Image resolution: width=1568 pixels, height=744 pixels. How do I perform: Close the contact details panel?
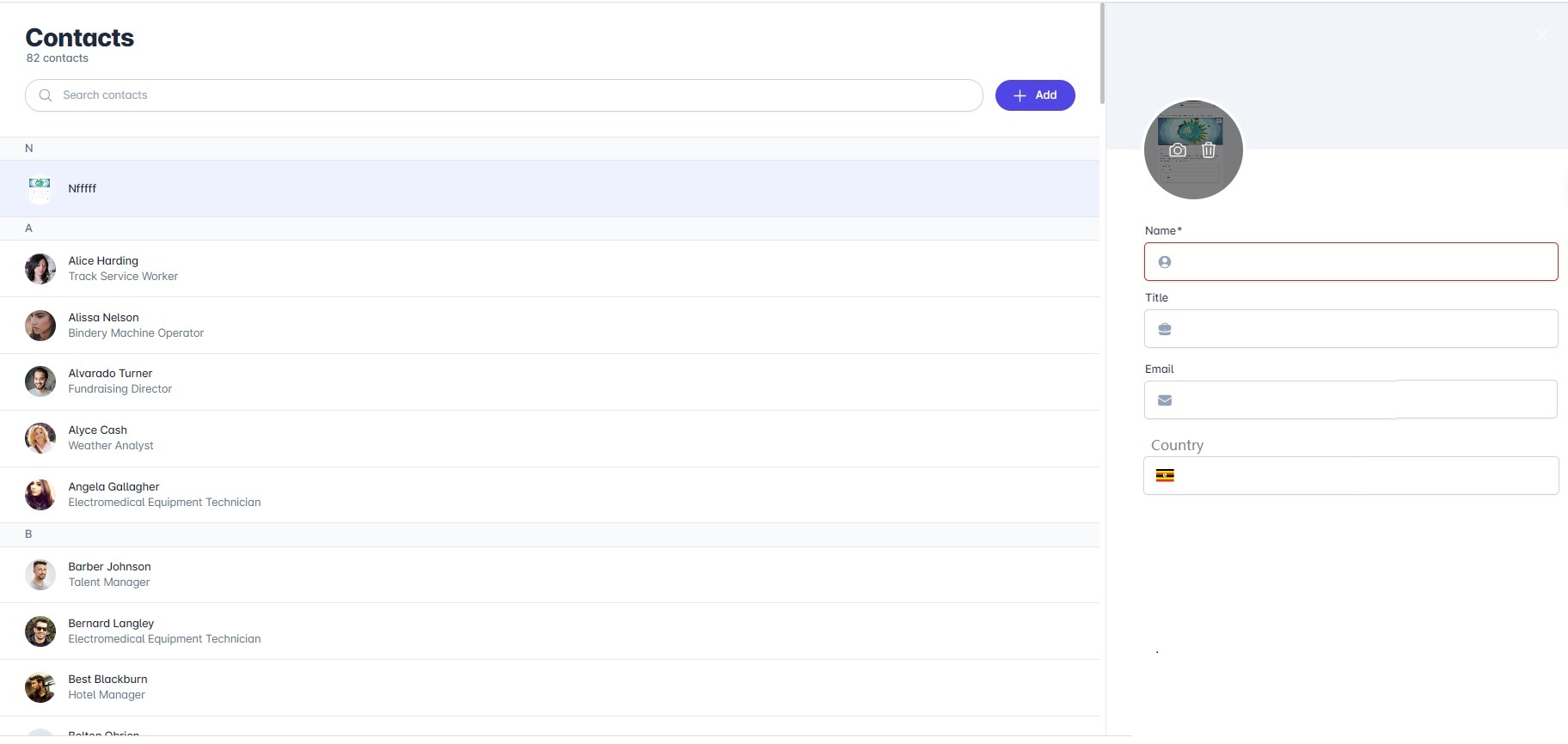[x=1541, y=35]
